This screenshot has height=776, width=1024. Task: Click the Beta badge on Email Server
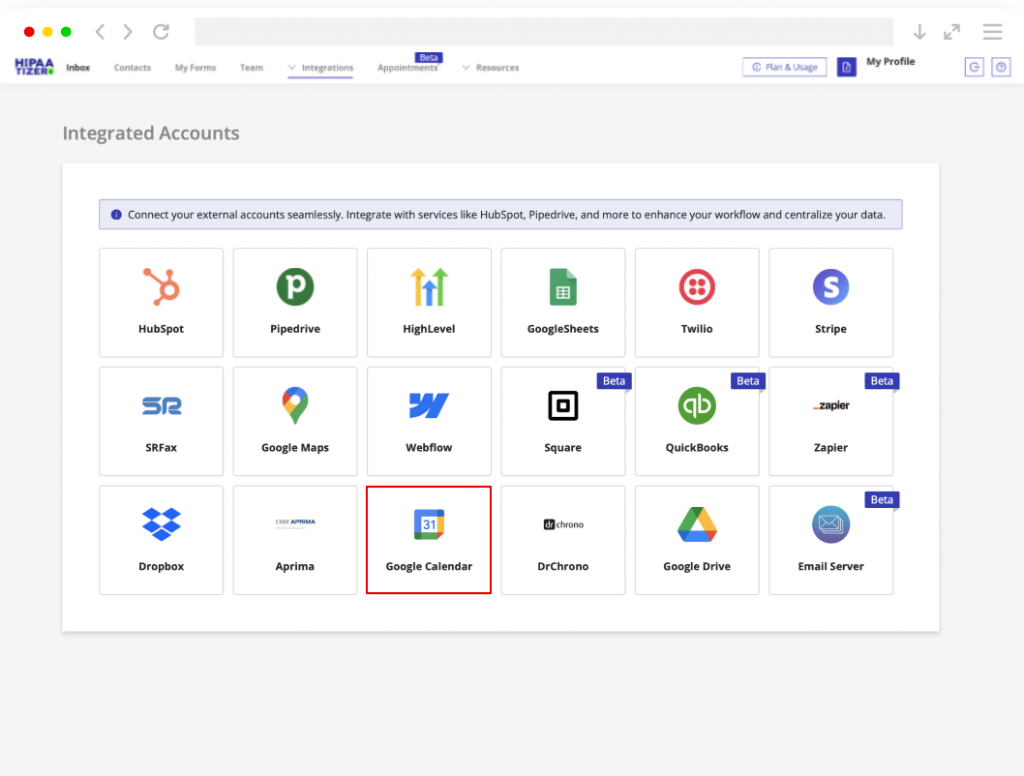click(x=882, y=500)
